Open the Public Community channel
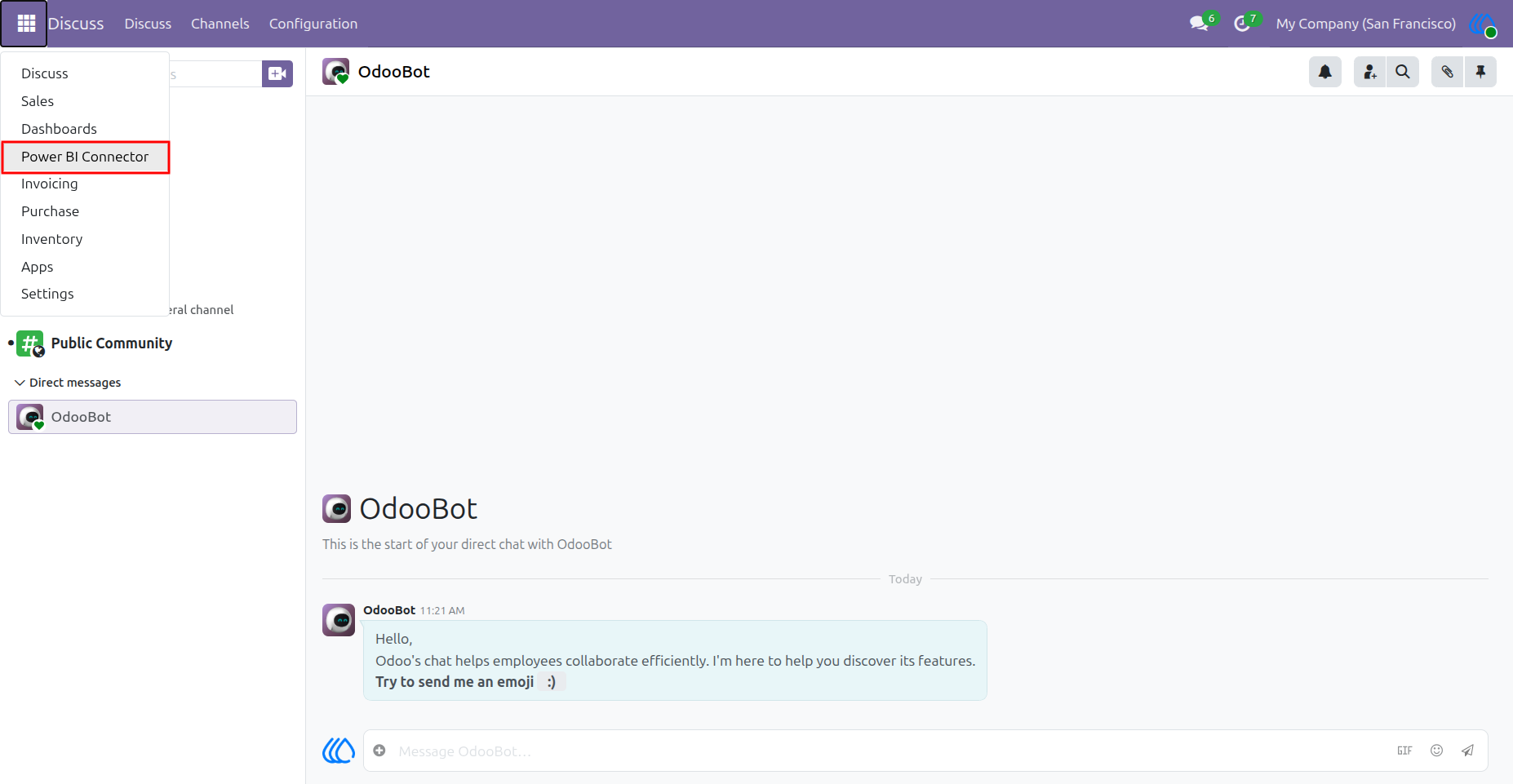 point(112,343)
